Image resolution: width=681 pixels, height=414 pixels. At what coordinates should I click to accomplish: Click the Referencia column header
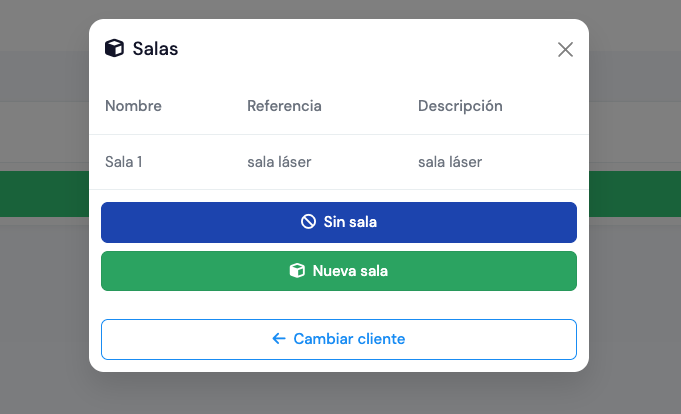pos(284,106)
